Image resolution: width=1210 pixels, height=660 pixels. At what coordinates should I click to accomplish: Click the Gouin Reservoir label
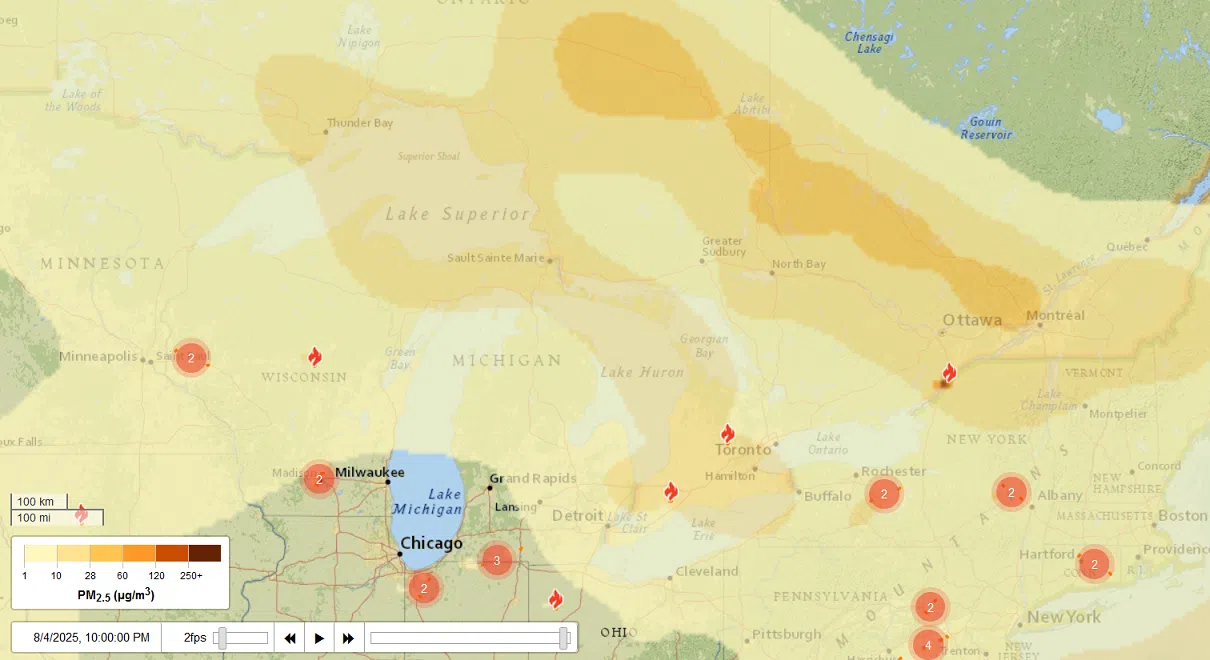(986, 128)
